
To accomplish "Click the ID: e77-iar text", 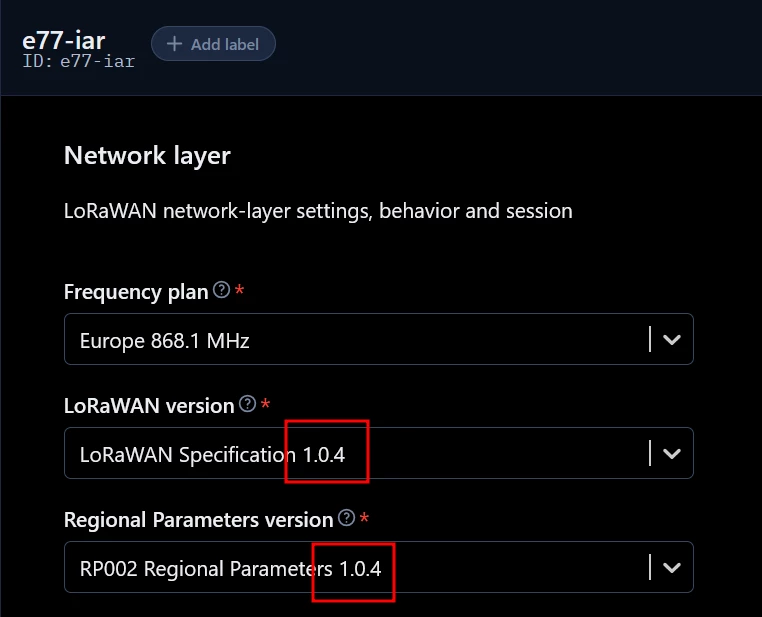I will click(79, 62).
